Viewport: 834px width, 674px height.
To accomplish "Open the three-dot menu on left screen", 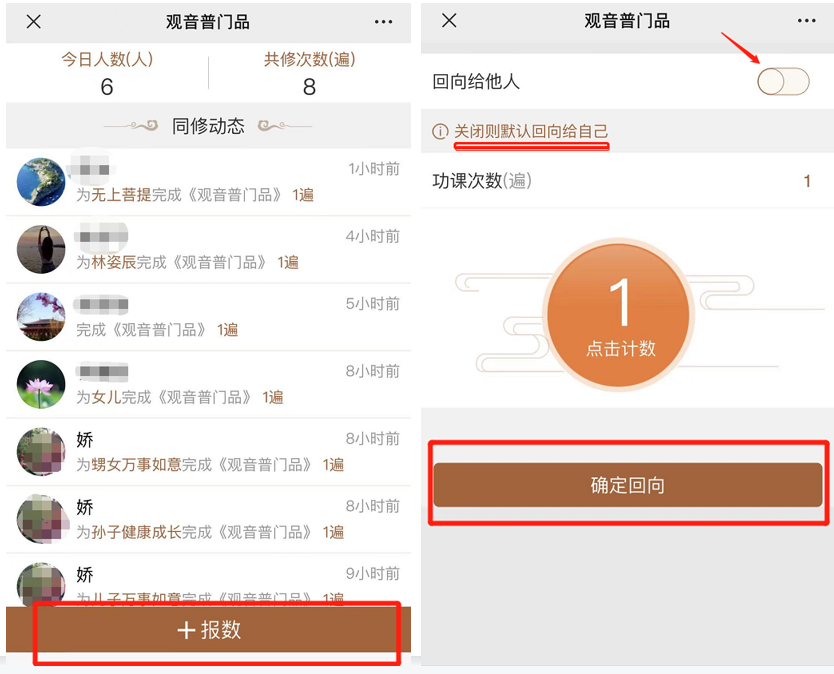I will coord(384,22).
